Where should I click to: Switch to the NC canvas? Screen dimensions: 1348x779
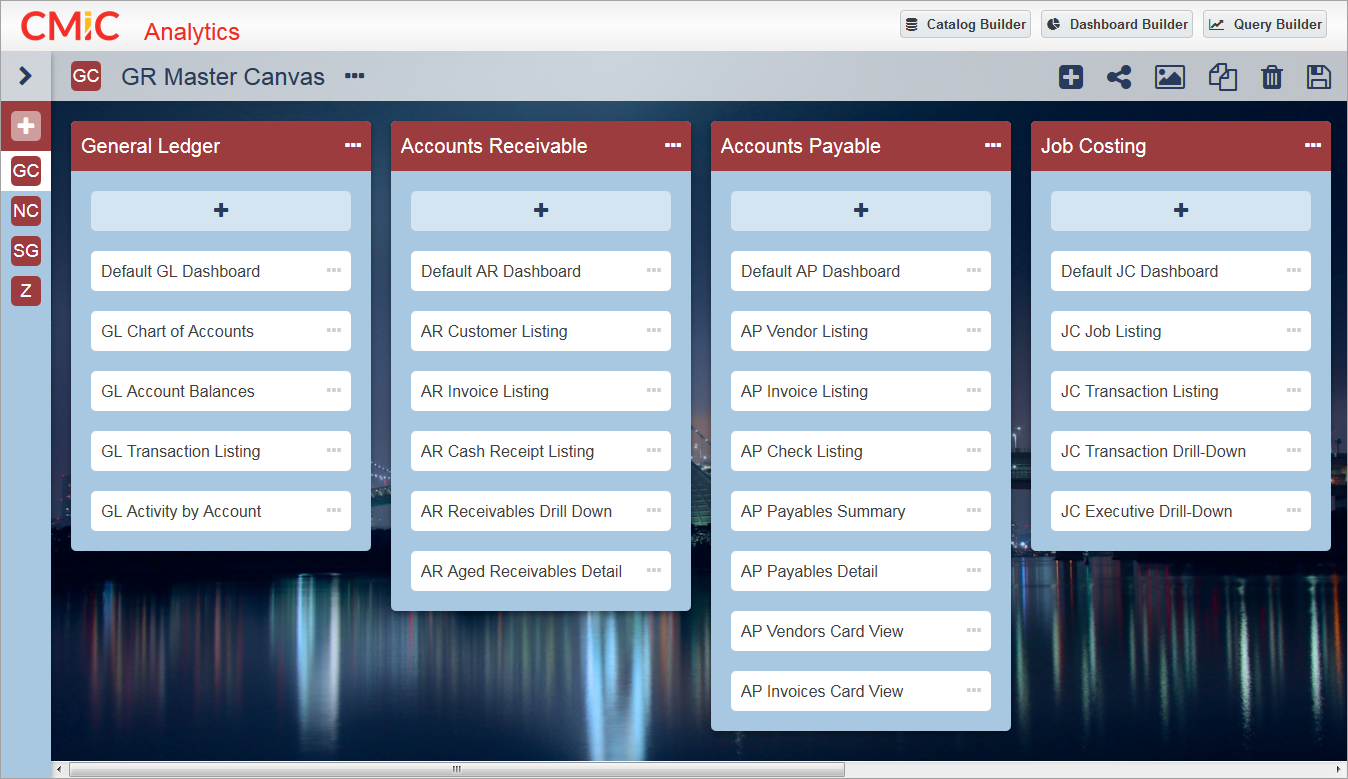click(26, 211)
